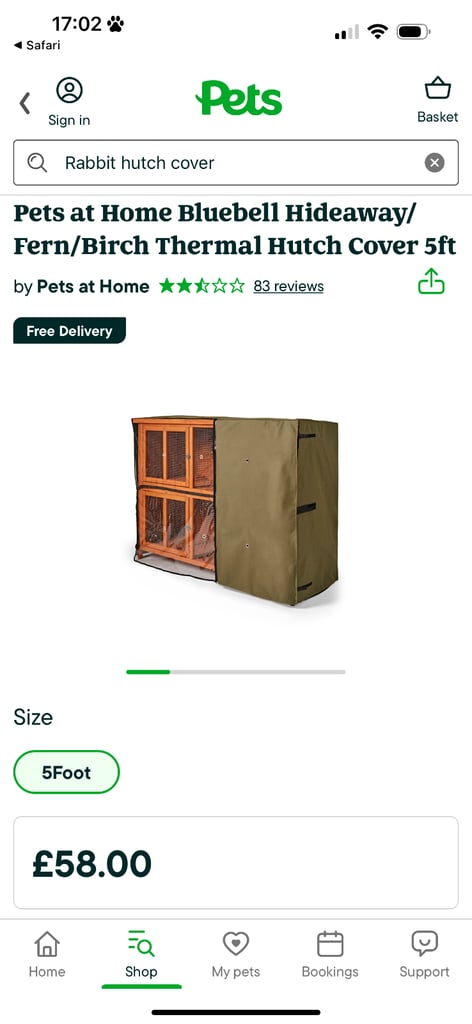Tap the hutch cover product image

[235, 509]
